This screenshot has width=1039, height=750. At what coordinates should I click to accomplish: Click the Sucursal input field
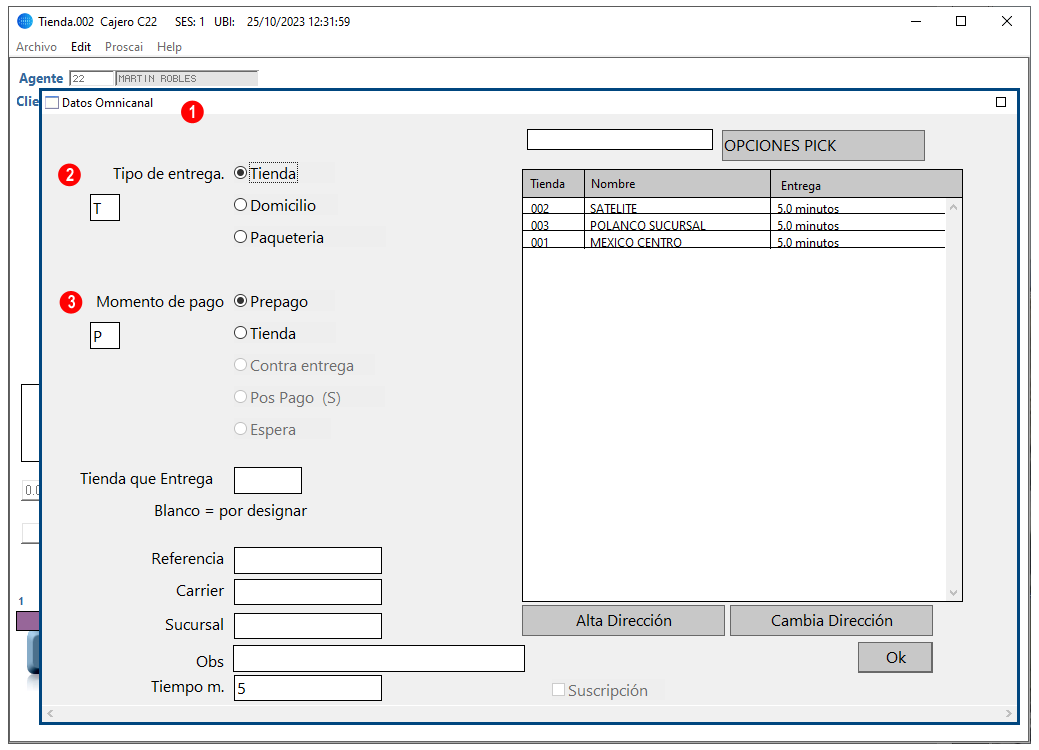click(308, 626)
